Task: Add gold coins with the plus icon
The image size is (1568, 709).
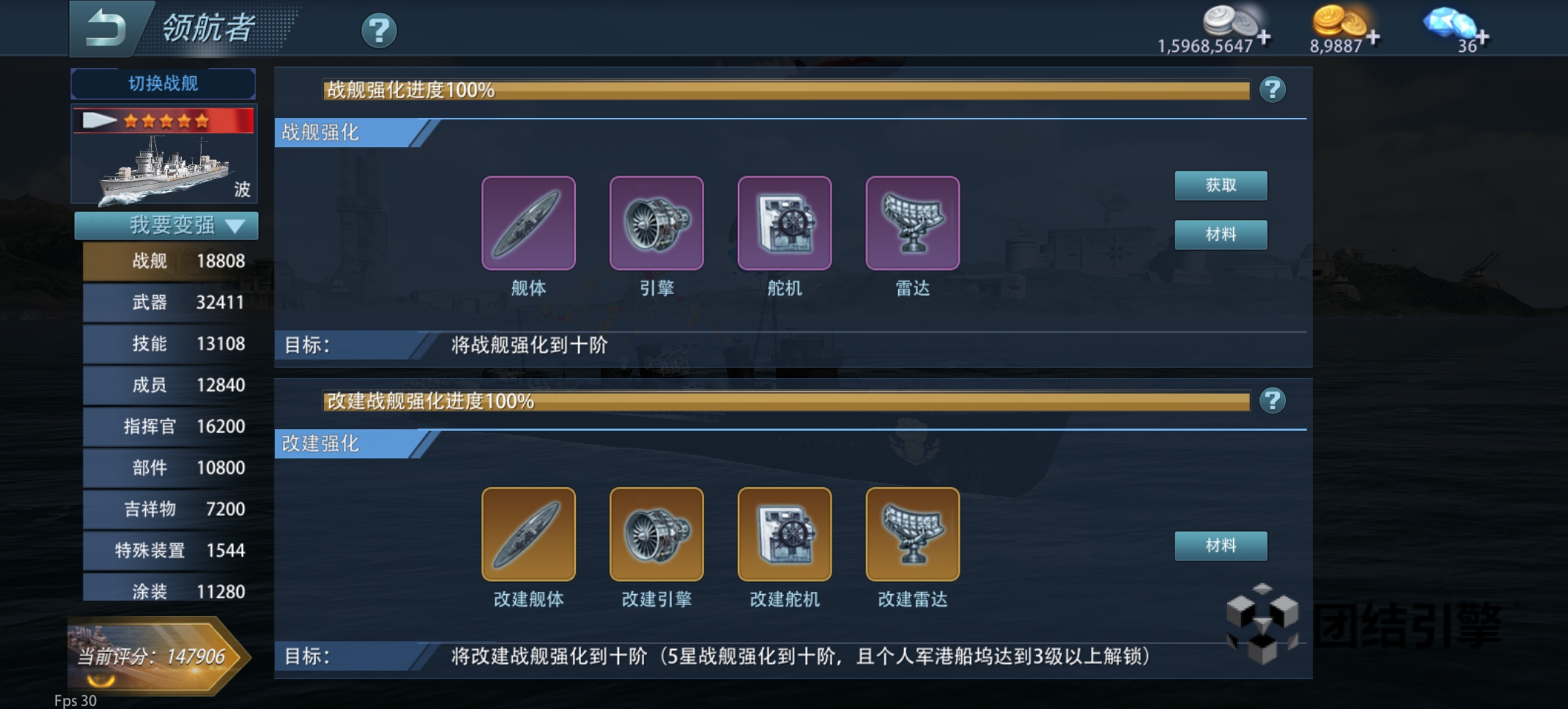Action: click(1373, 37)
